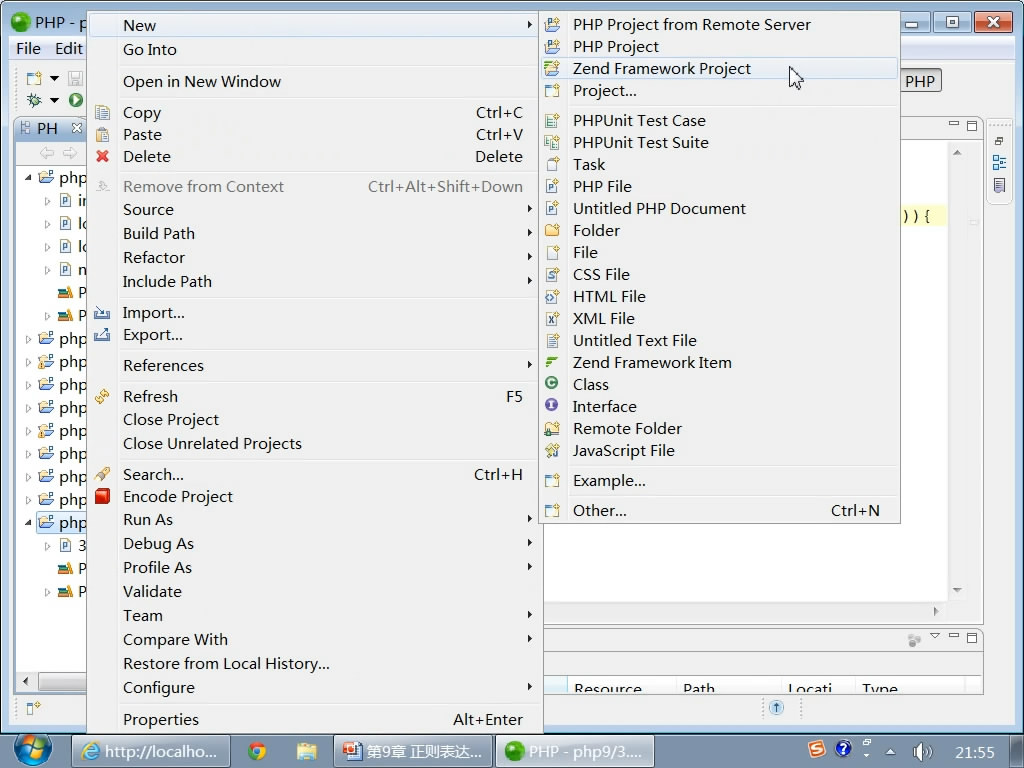The height and width of the screenshot is (768, 1024).
Task: Click the Folder icon in New submenu
Action: coord(552,231)
